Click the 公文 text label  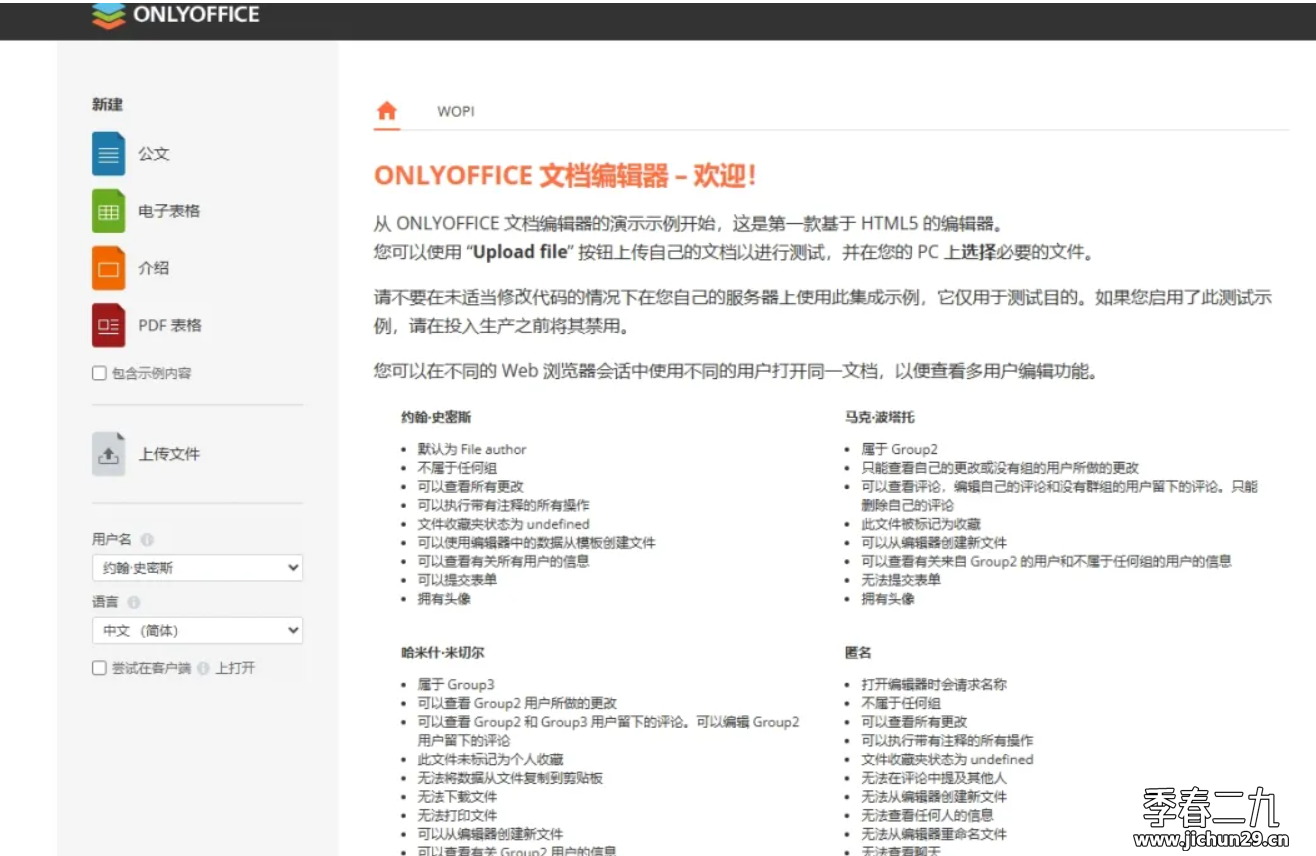point(153,154)
